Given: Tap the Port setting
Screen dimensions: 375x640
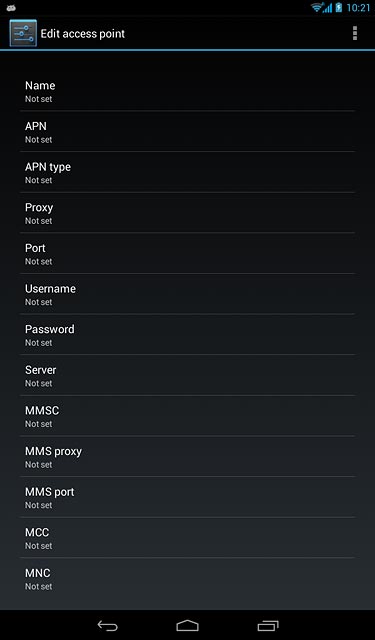Looking at the screenshot, I should pos(187,253).
